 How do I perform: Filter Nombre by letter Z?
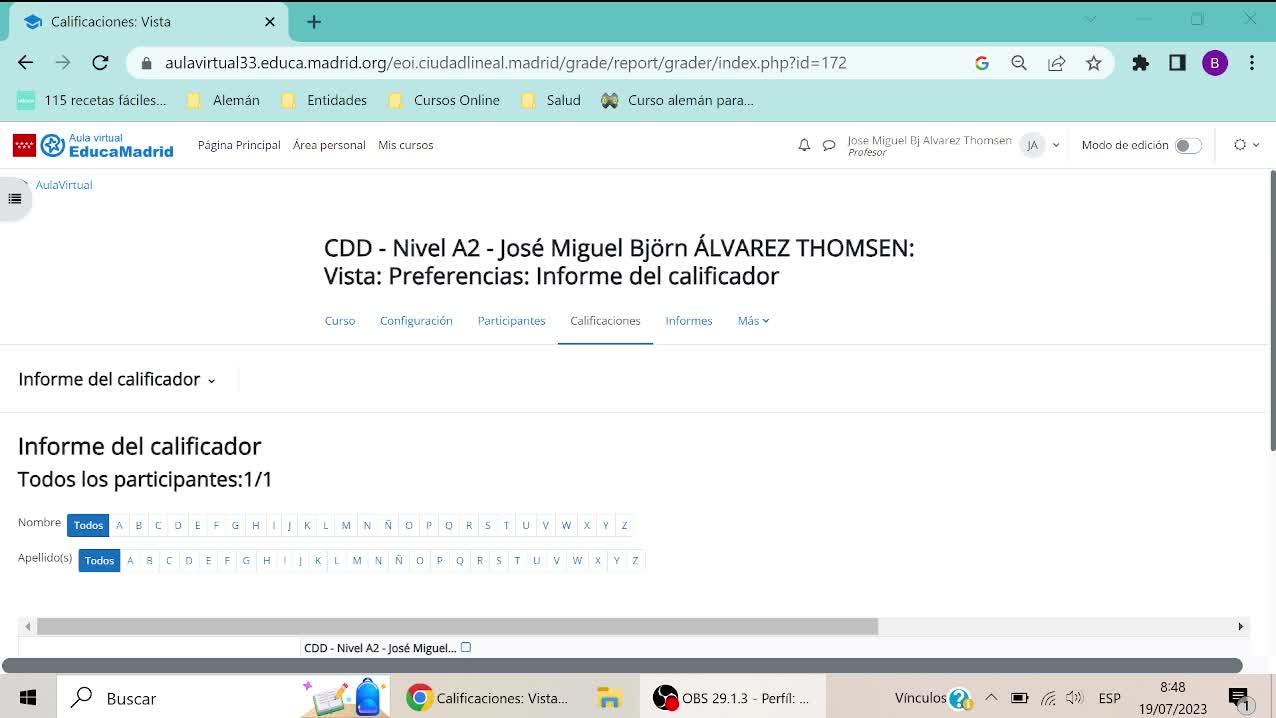coord(624,525)
